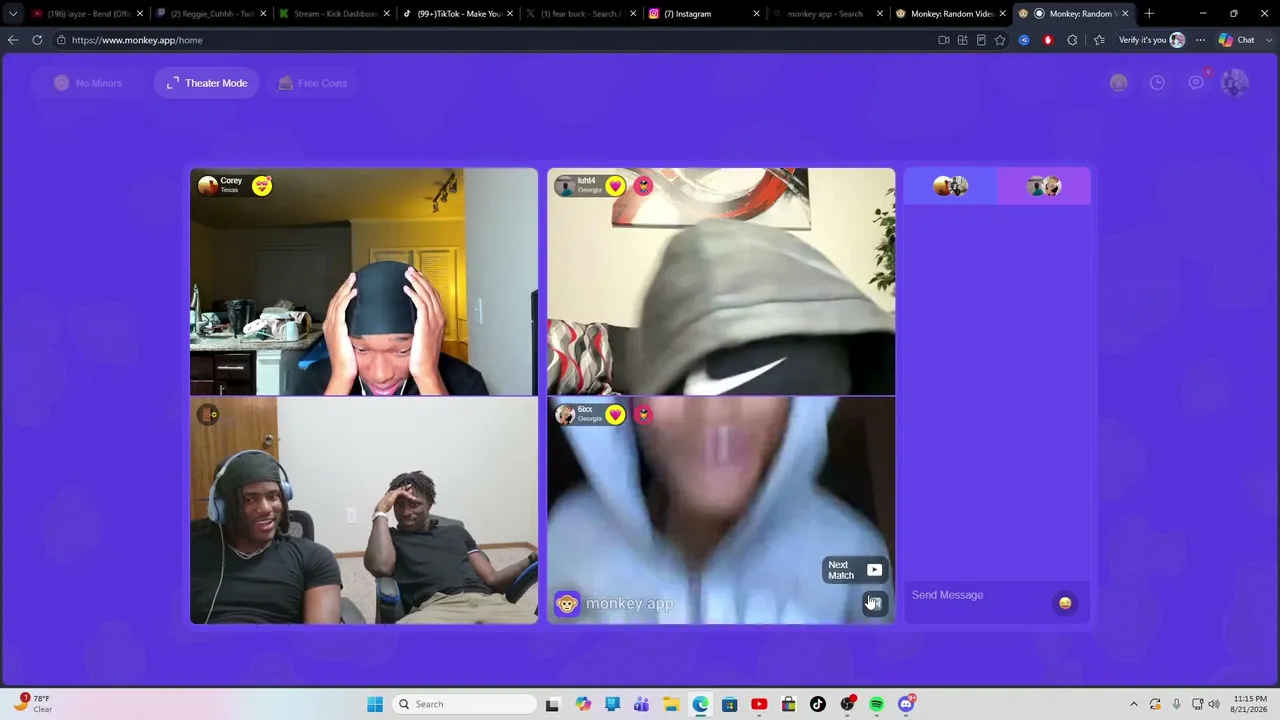This screenshot has height=720, width=1280.
Task: Open the Free Coins offer
Action: [x=313, y=83]
